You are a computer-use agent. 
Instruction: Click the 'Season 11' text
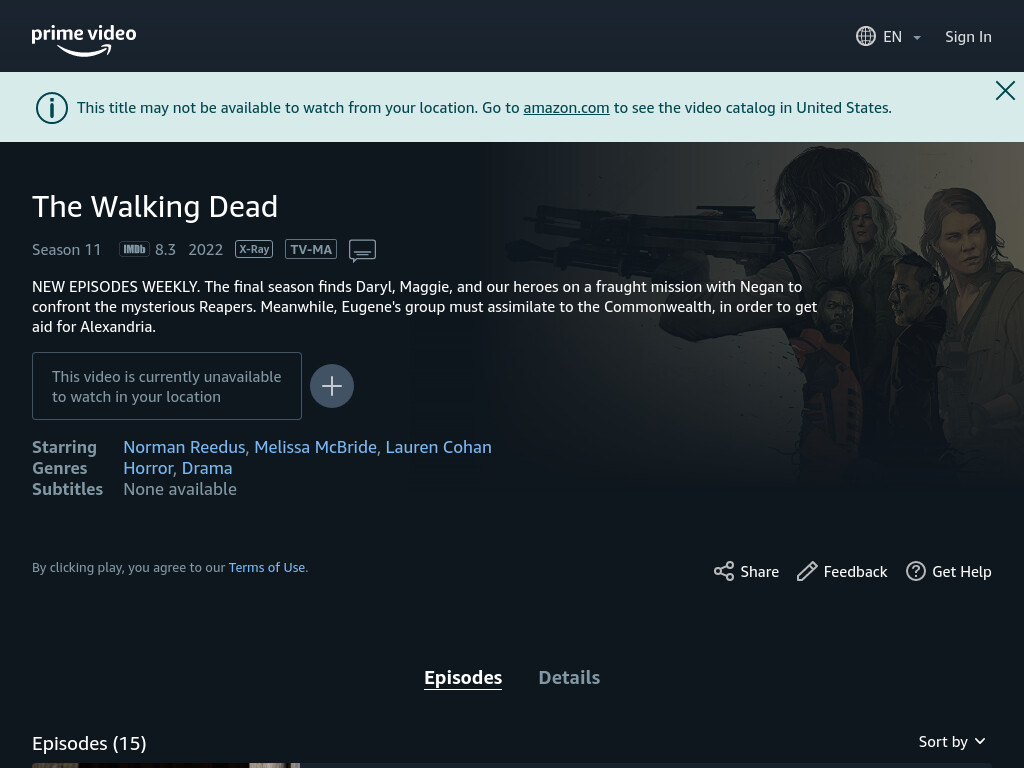[x=67, y=249]
